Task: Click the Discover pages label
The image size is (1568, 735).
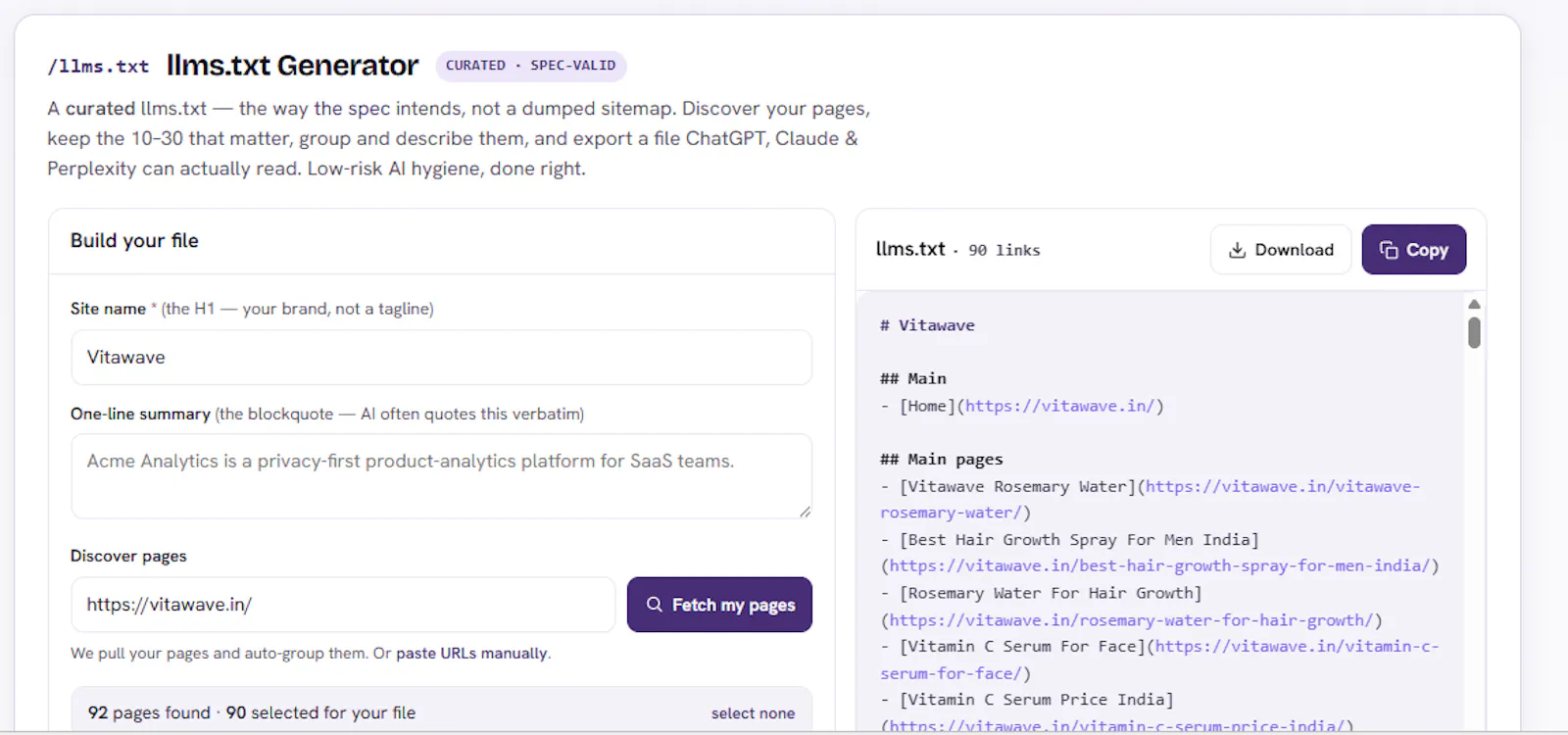Action: [x=128, y=557]
